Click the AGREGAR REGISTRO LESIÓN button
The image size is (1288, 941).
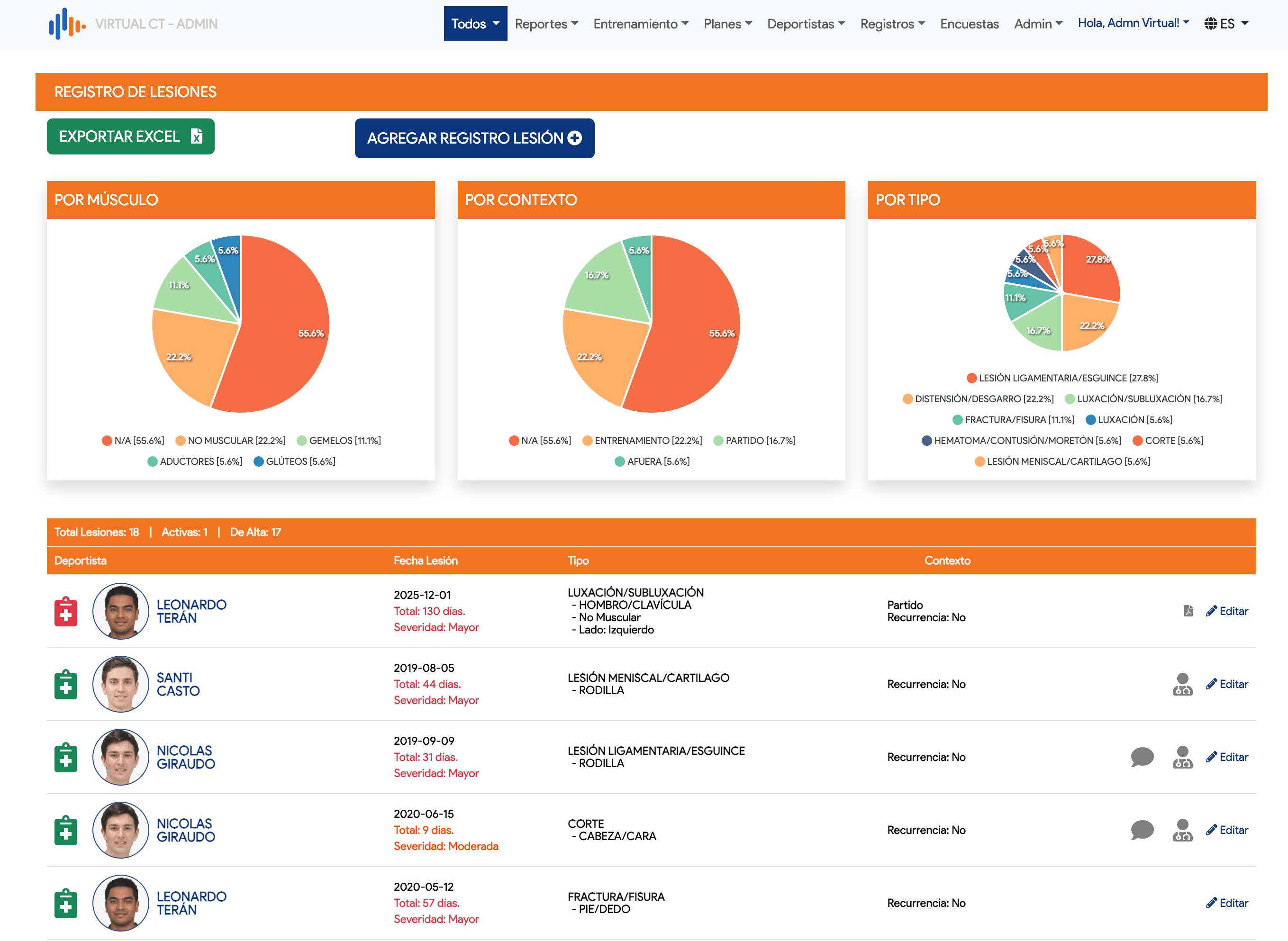pyautogui.click(x=474, y=138)
